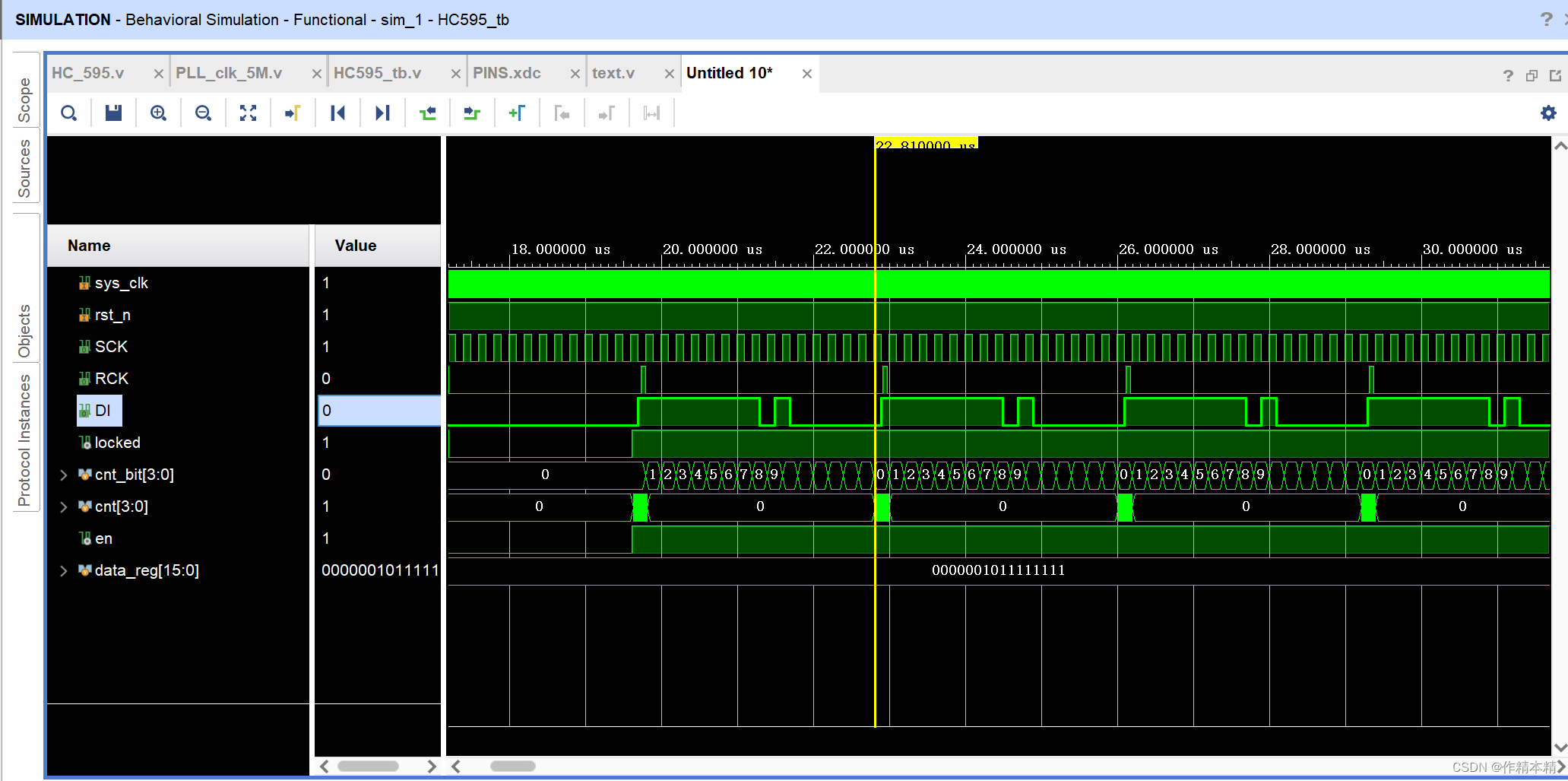
Task: Select Zoom Fit to show full waveform
Action: [248, 113]
